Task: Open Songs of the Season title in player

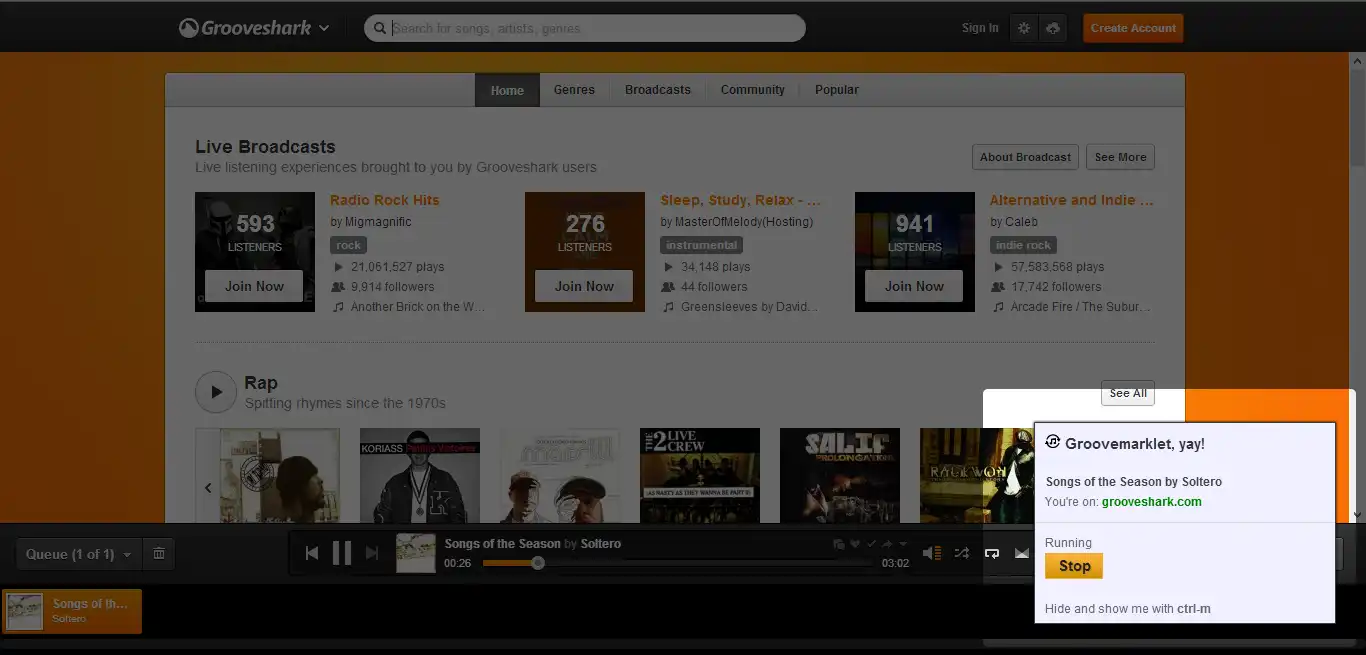Action: [502, 544]
